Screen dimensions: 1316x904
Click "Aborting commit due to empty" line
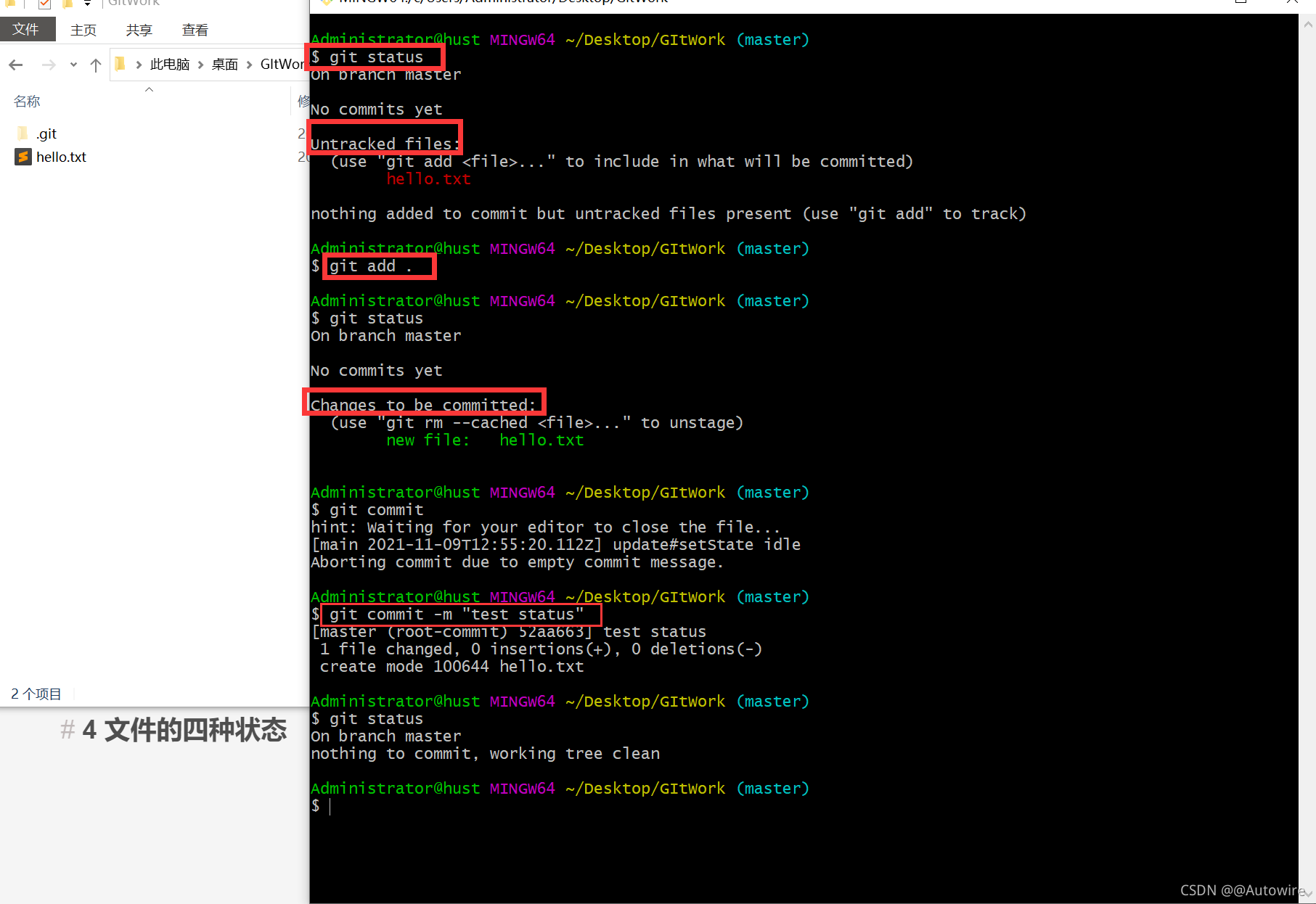pos(517,562)
